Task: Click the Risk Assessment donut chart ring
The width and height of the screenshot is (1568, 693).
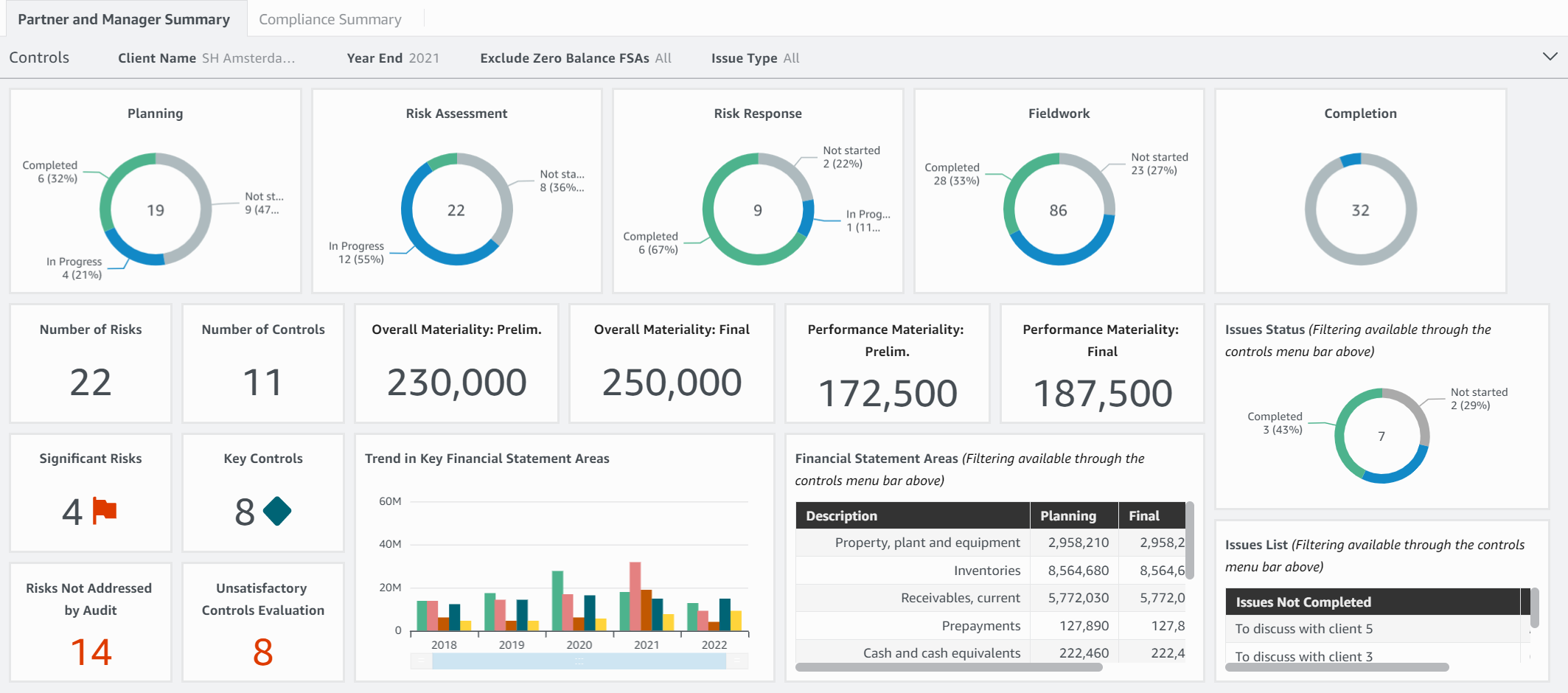Action: pyautogui.click(x=407, y=210)
